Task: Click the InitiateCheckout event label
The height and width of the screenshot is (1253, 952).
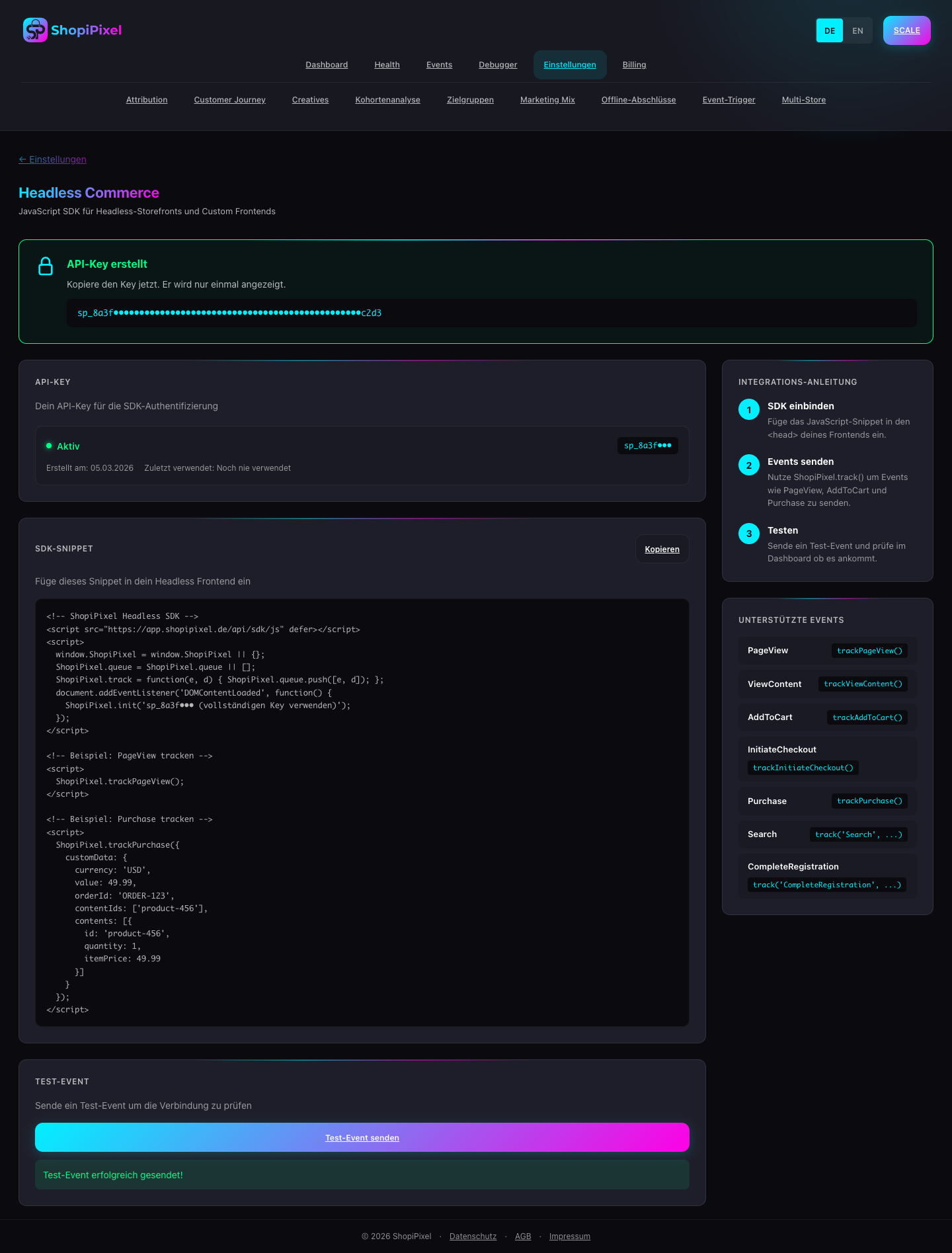Action: [x=782, y=750]
